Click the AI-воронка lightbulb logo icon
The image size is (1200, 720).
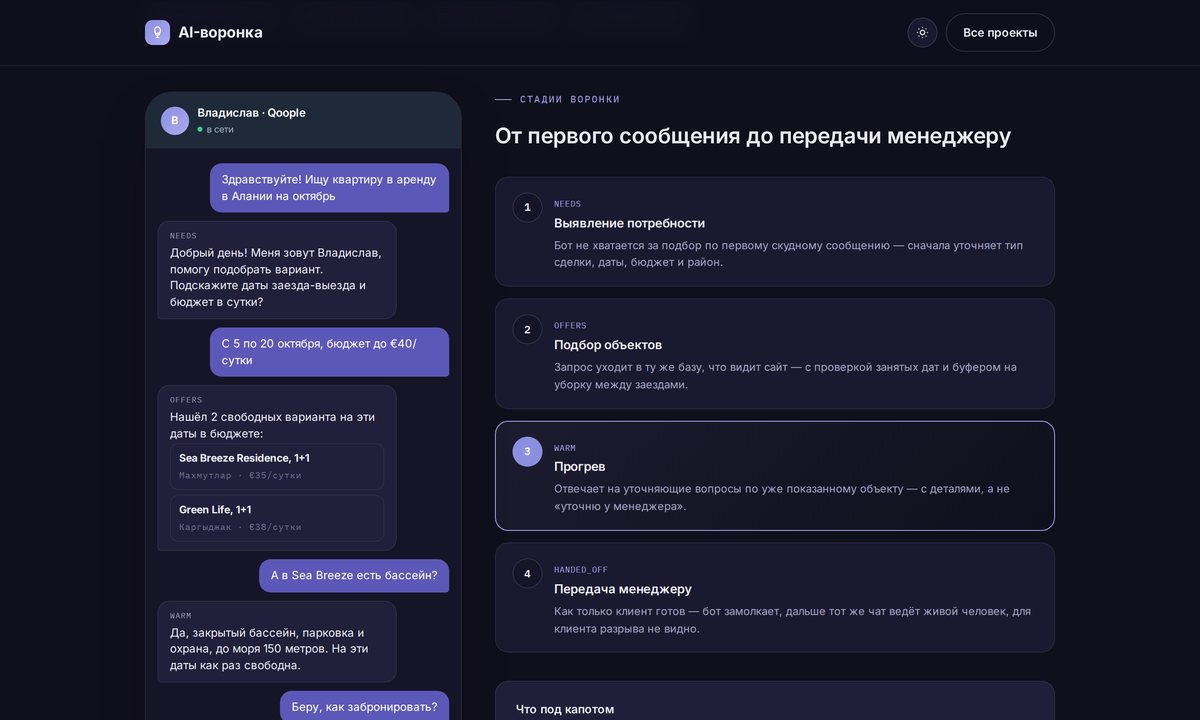157,32
